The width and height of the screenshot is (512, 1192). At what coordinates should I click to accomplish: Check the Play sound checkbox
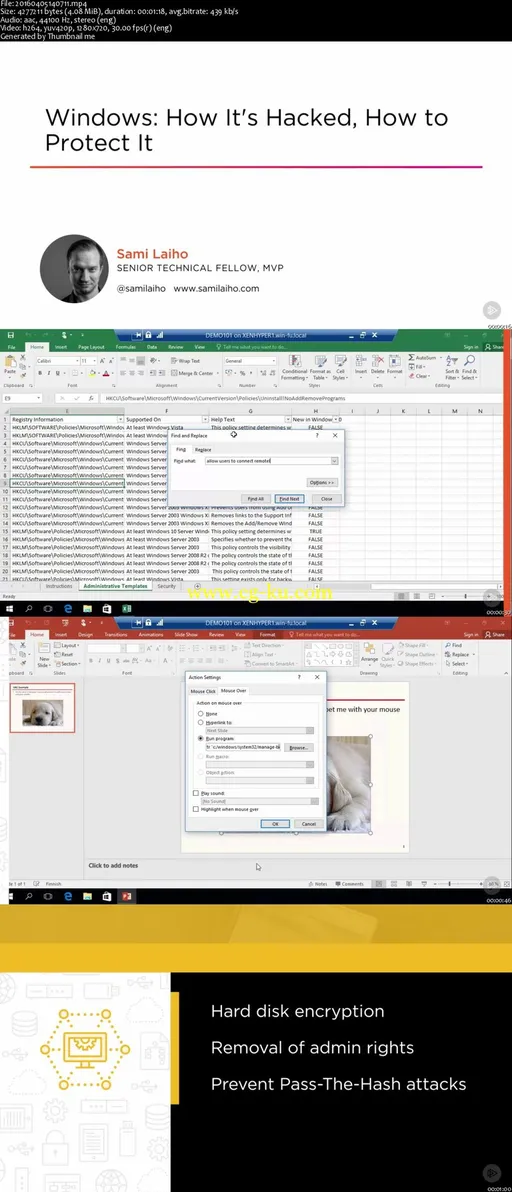[x=196, y=793]
